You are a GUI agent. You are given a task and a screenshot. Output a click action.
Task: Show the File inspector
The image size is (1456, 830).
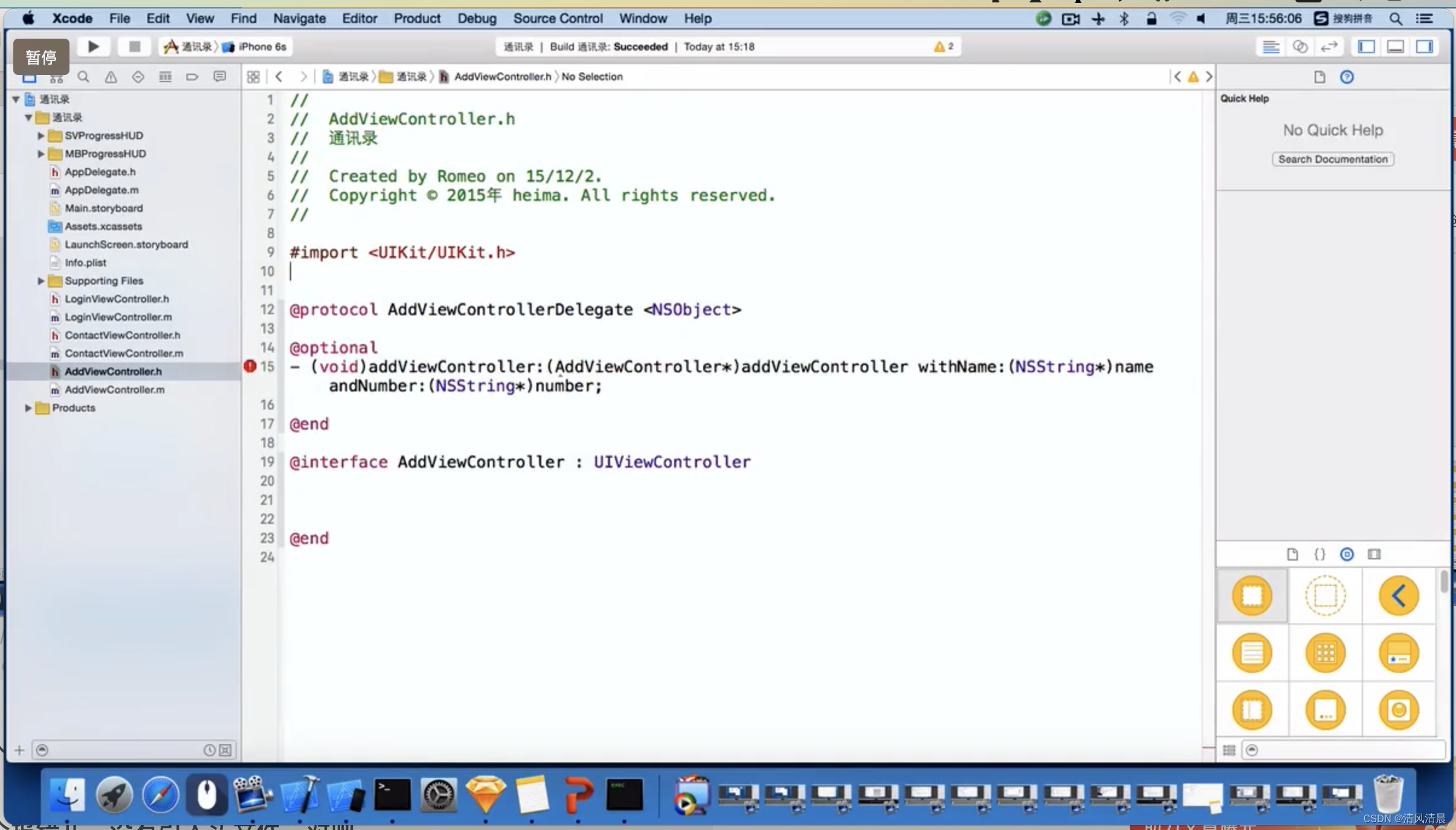tap(1319, 77)
